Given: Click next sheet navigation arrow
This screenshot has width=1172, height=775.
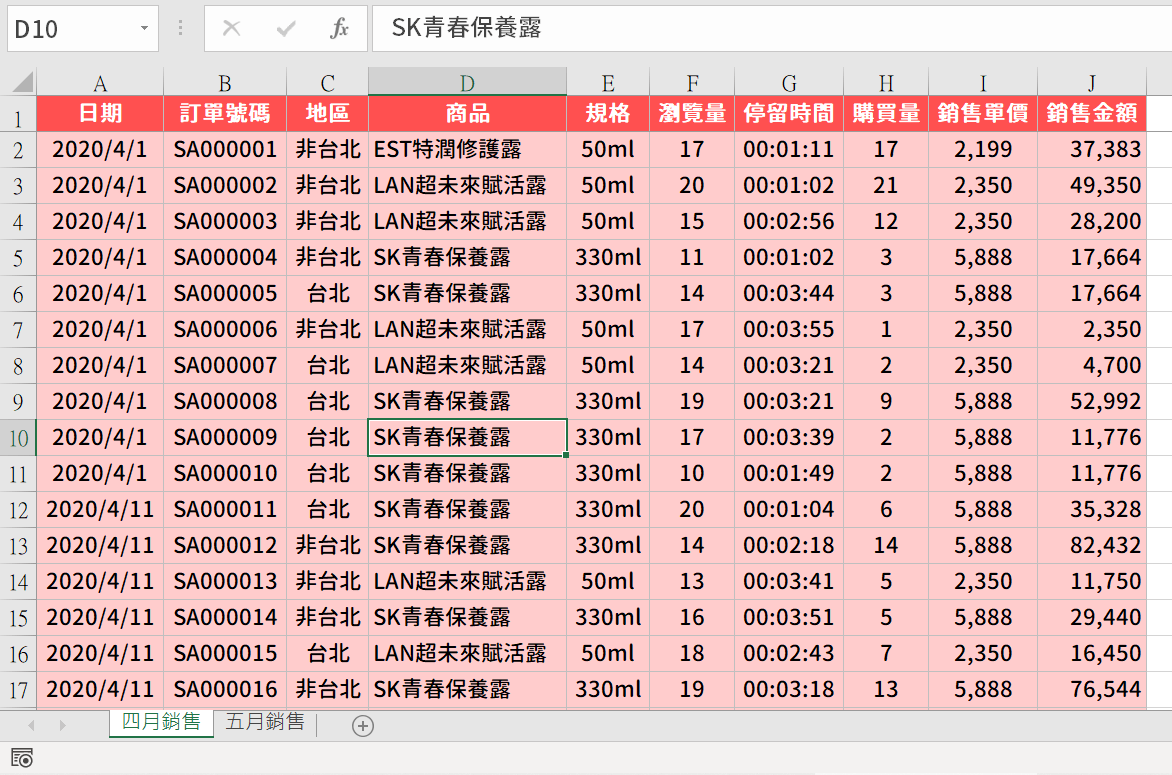Looking at the screenshot, I should (63, 725).
